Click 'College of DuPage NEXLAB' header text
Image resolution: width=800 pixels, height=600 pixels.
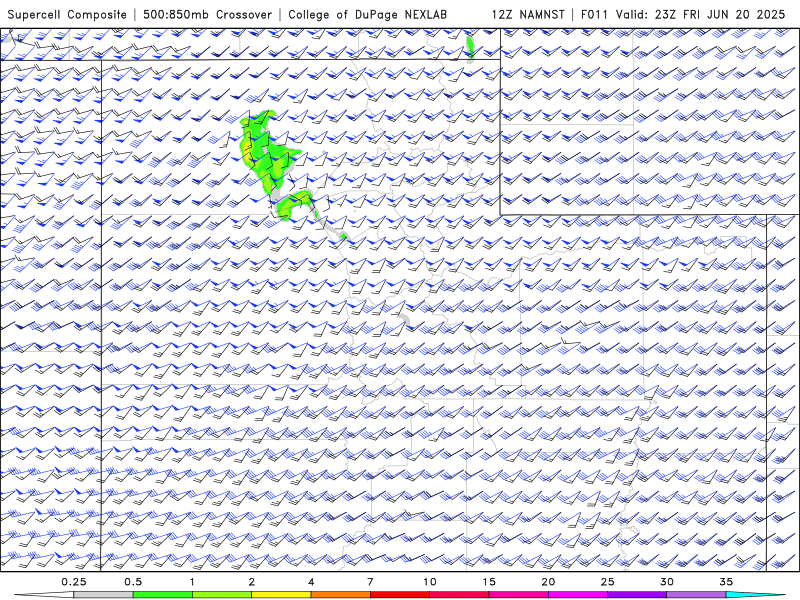tap(367, 14)
